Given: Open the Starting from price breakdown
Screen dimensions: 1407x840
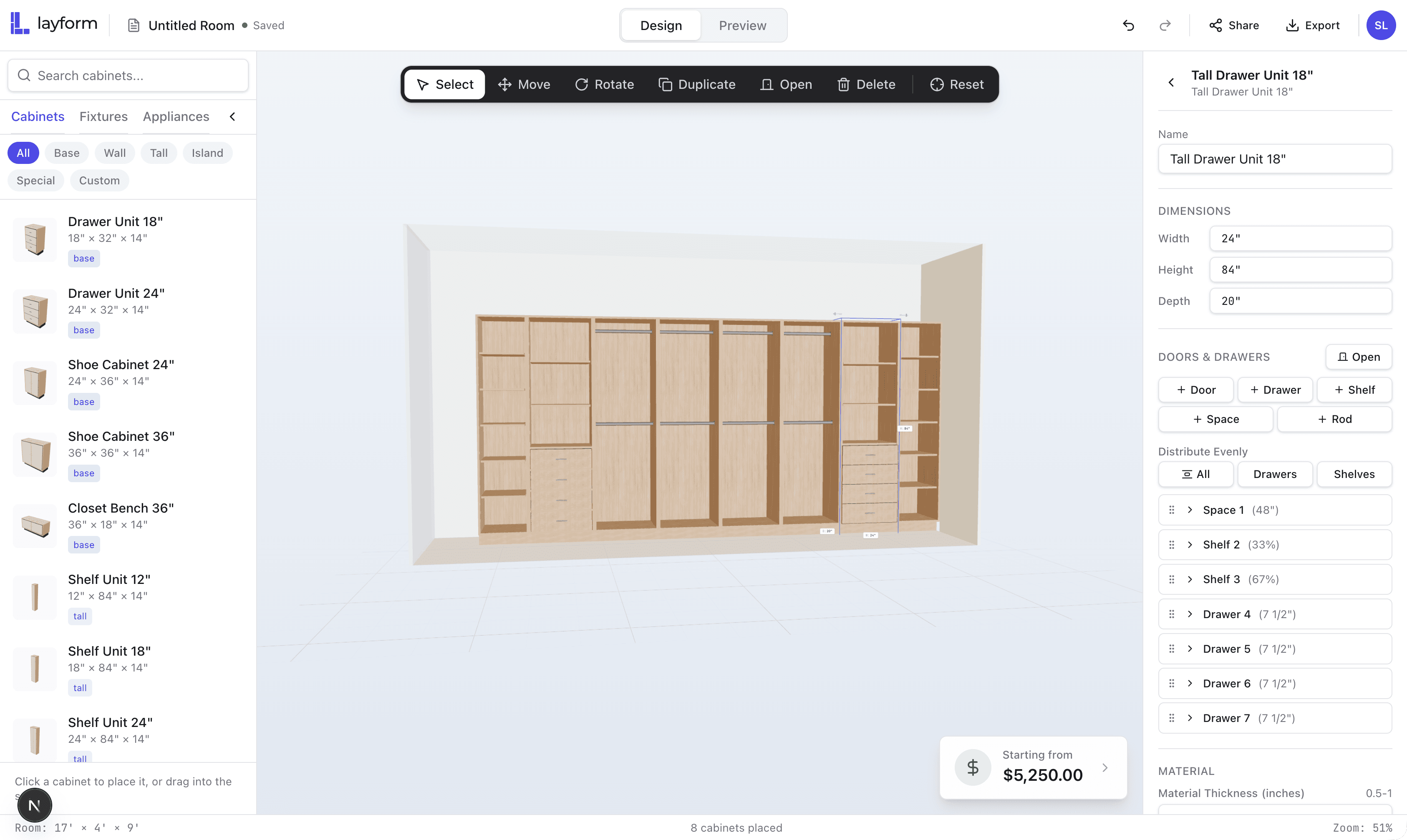Looking at the screenshot, I should pos(1033,767).
